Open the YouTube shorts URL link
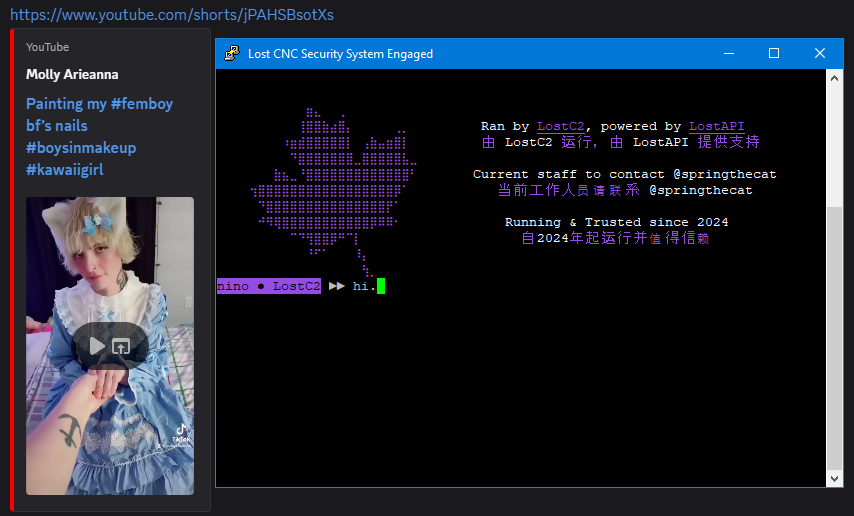The height and width of the screenshot is (516, 854). (x=172, y=15)
